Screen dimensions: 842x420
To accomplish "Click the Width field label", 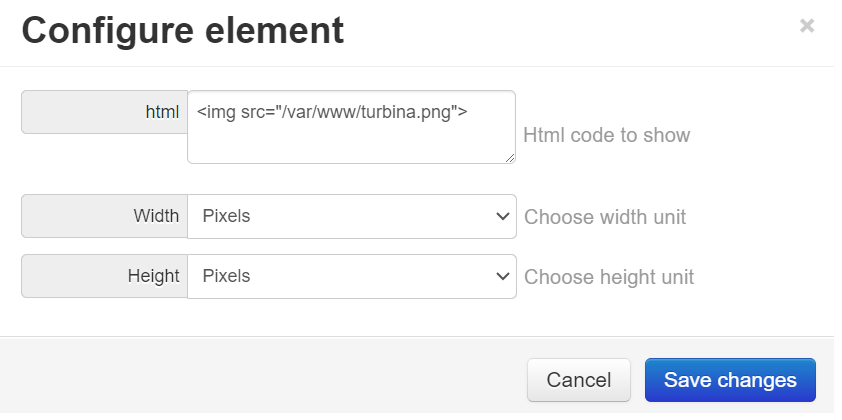I will (156, 216).
